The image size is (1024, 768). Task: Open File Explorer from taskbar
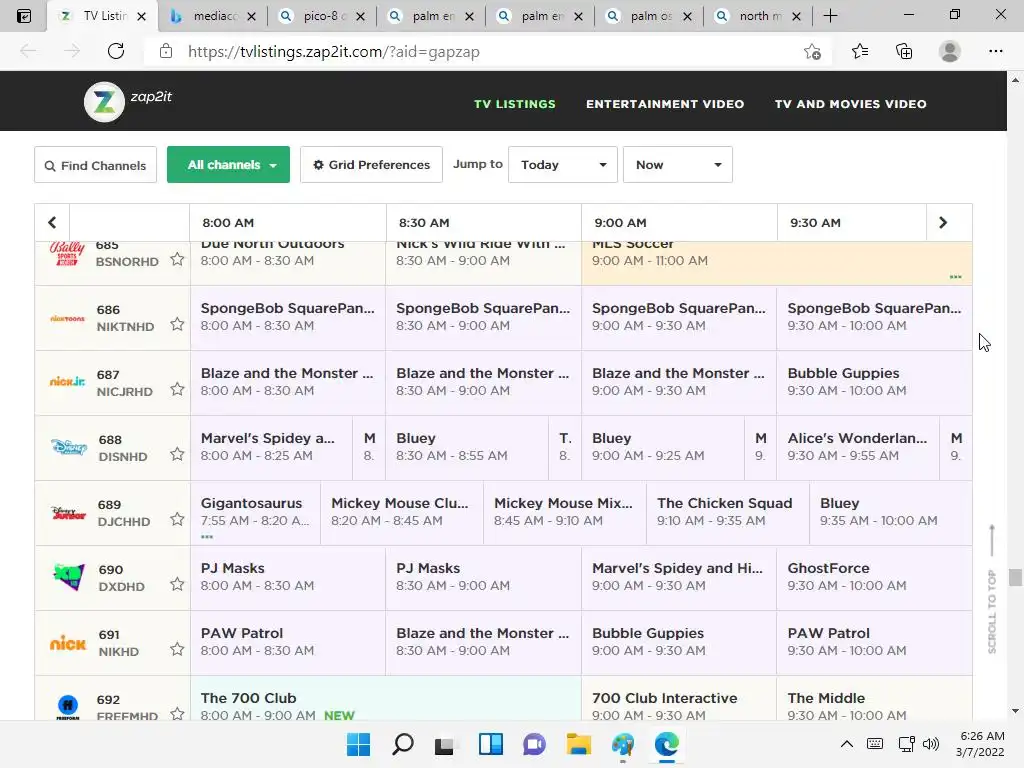pyautogui.click(x=578, y=744)
